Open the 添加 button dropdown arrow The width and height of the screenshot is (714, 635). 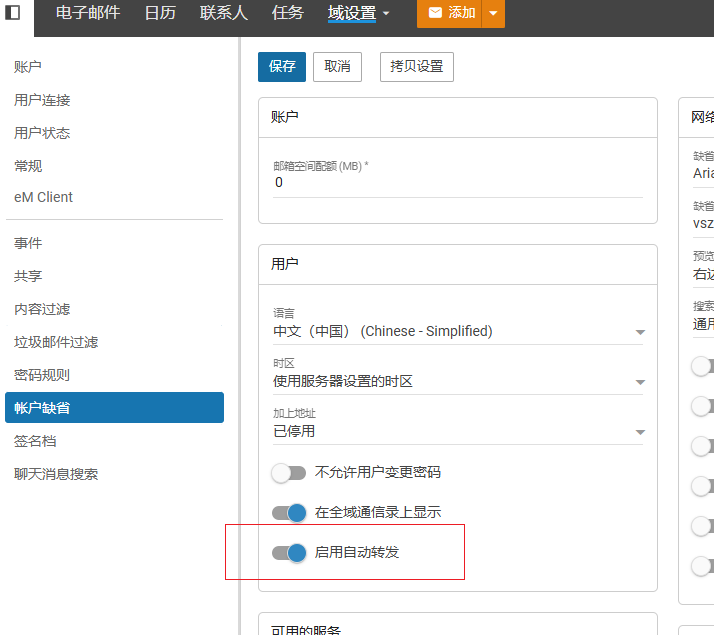click(493, 13)
